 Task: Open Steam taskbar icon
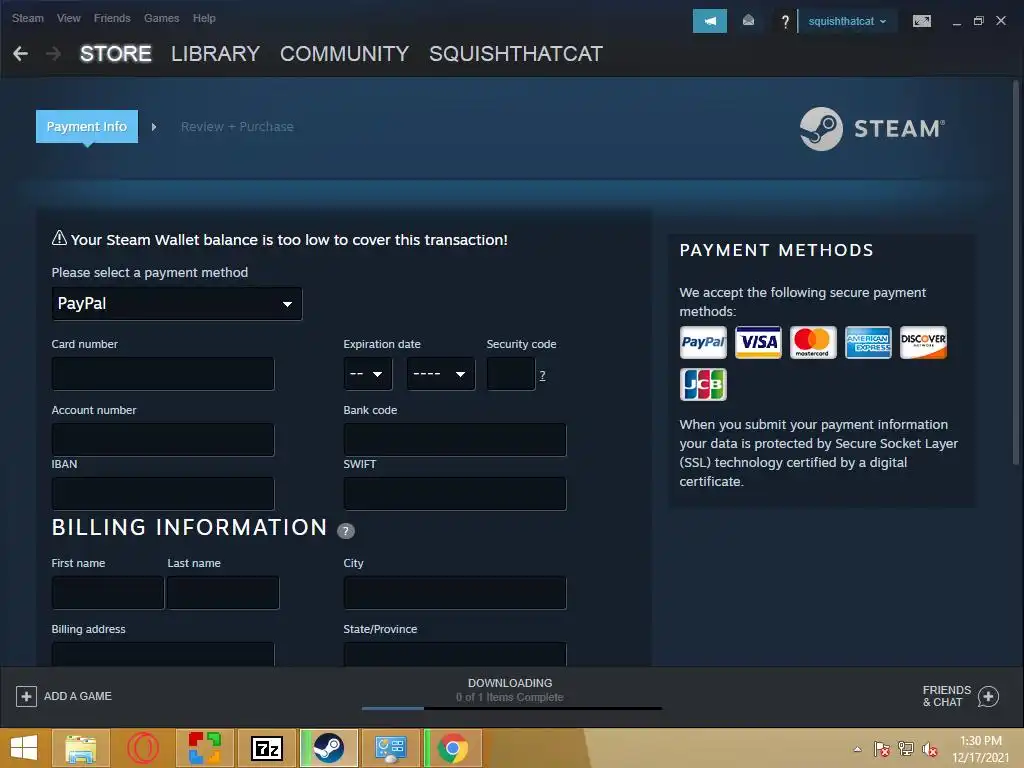click(x=328, y=748)
